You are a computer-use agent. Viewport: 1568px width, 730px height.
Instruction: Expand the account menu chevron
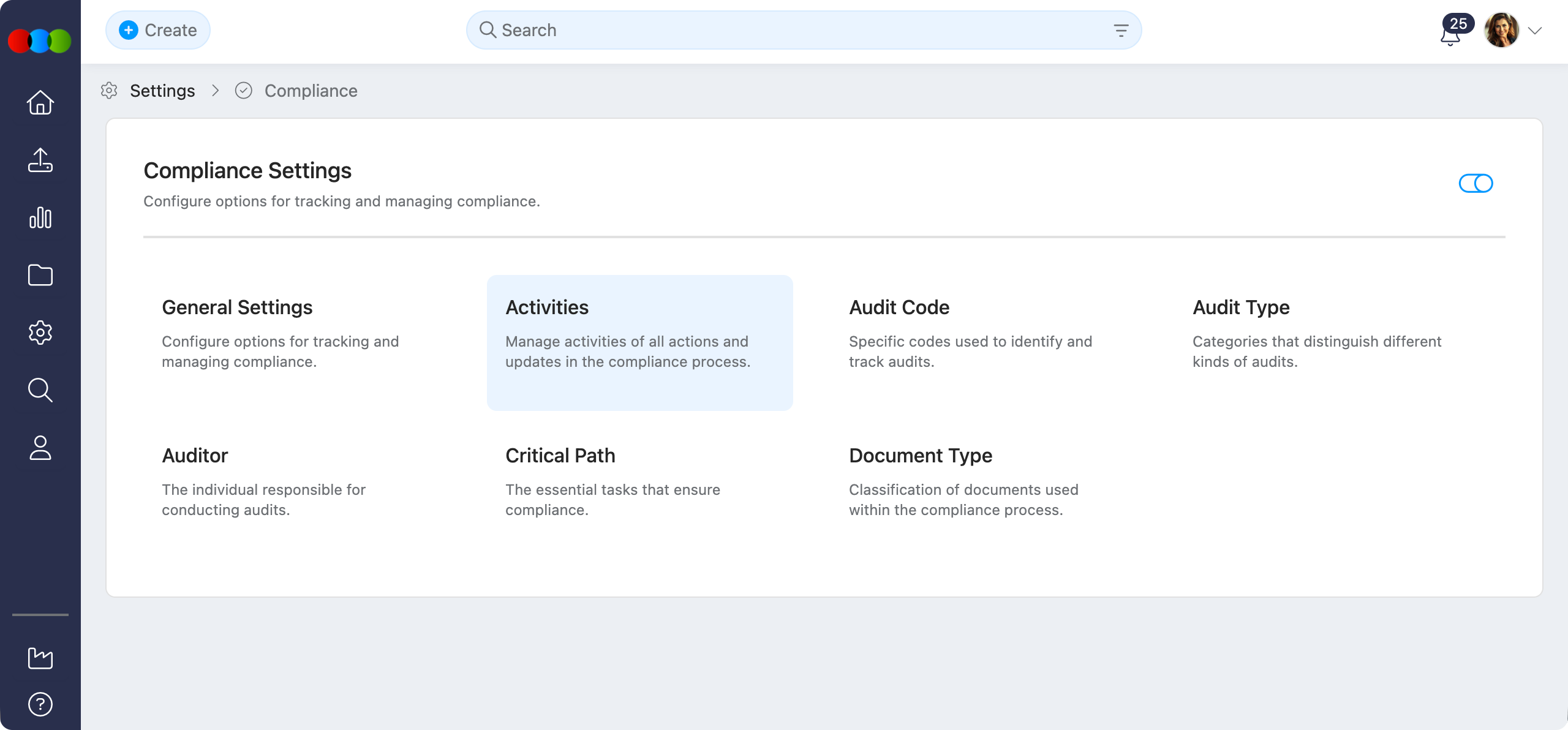1535,31
